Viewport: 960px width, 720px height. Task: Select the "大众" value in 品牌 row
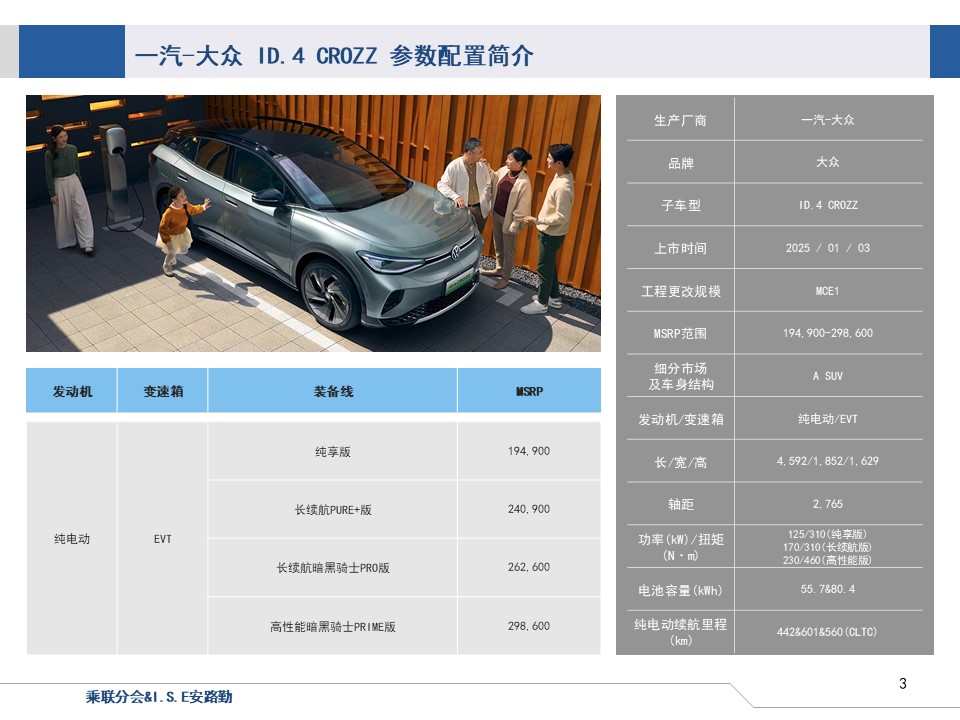(x=828, y=162)
